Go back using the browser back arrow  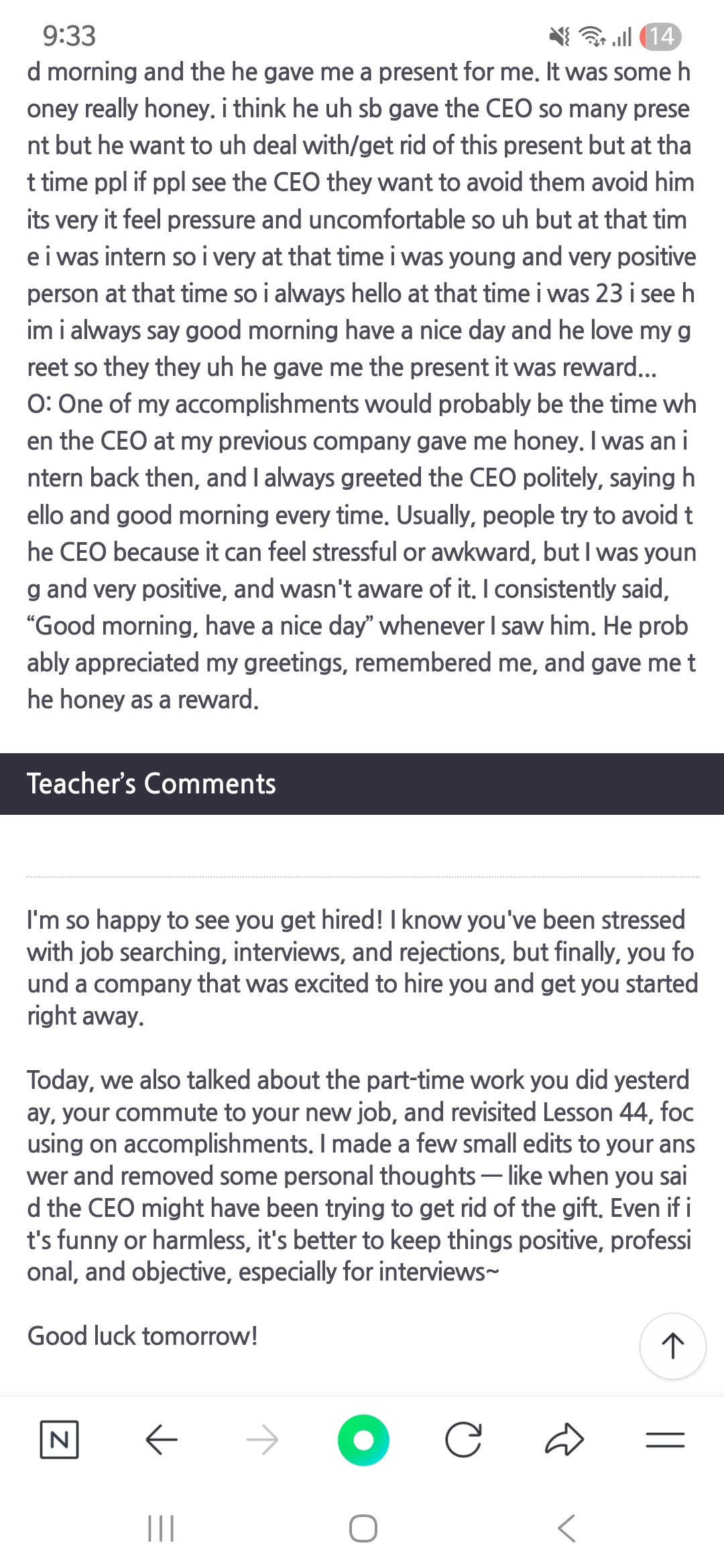click(x=162, y=1439)
